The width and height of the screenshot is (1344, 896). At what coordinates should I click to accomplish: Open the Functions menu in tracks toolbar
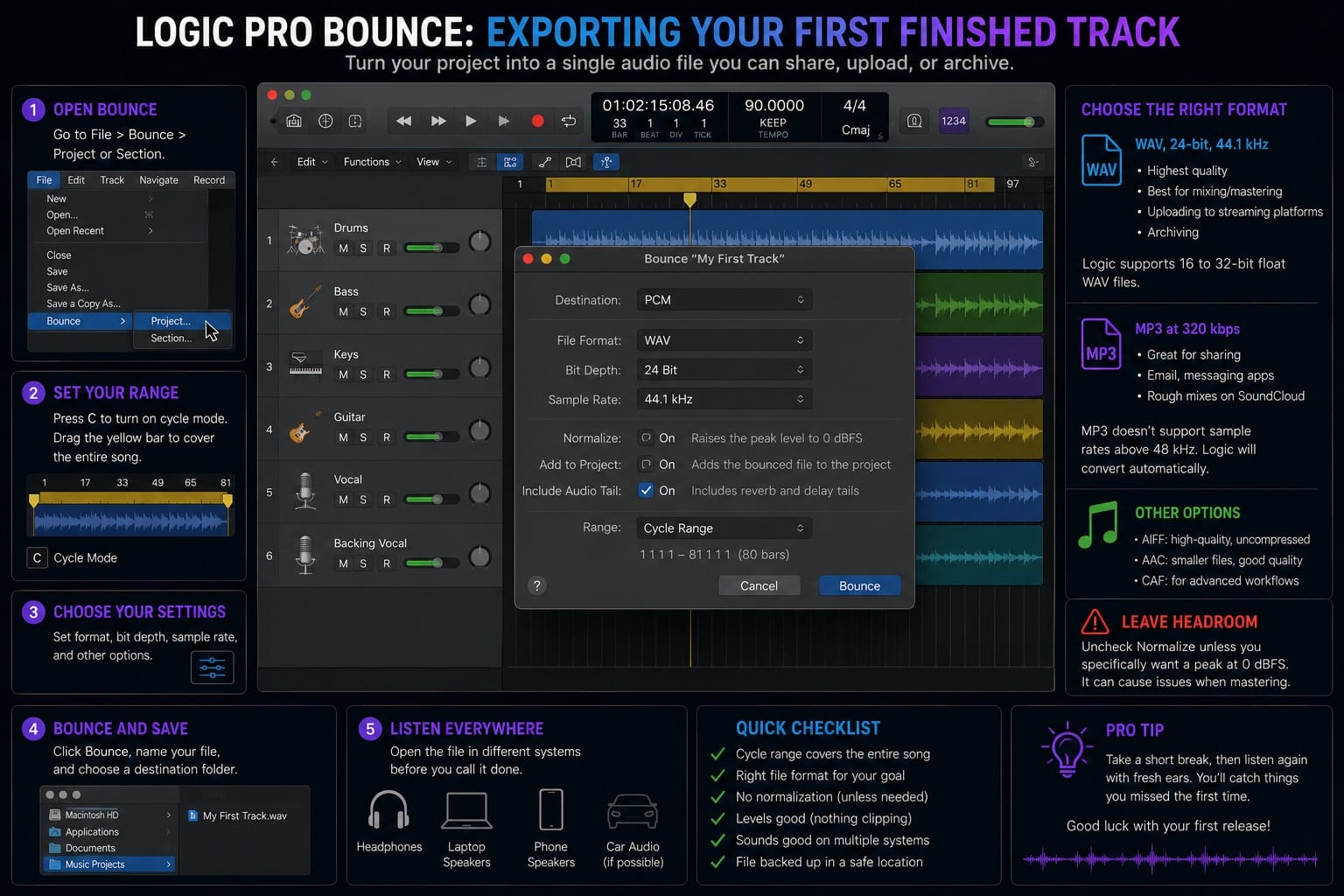coord(372,162)
